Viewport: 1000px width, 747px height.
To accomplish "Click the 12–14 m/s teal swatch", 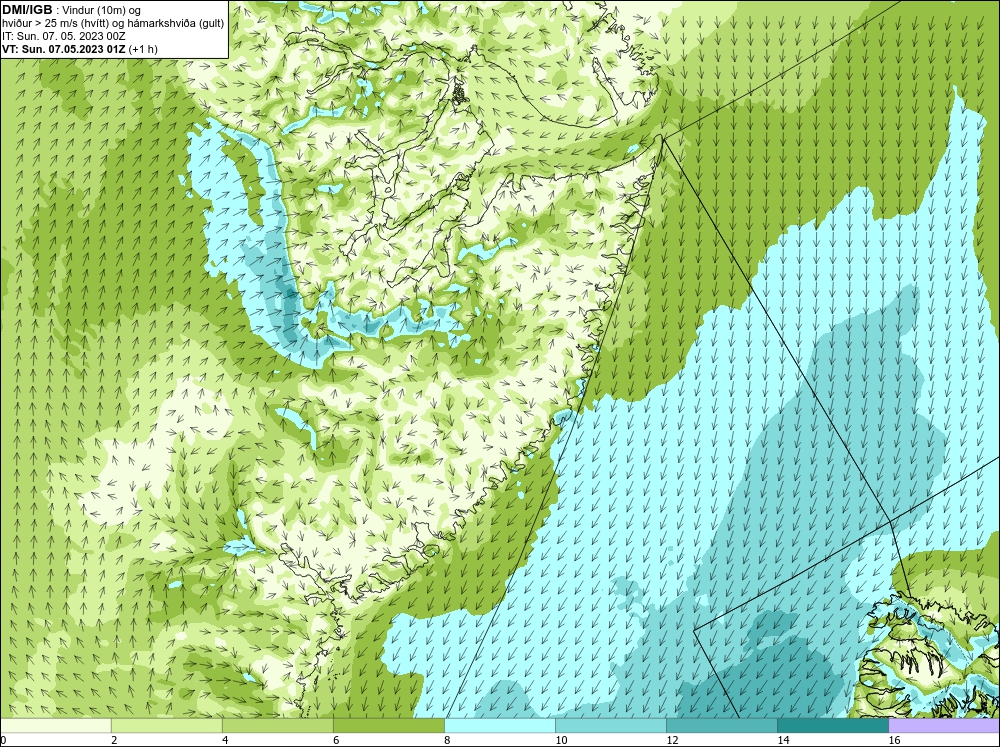I will click(722, 725).
